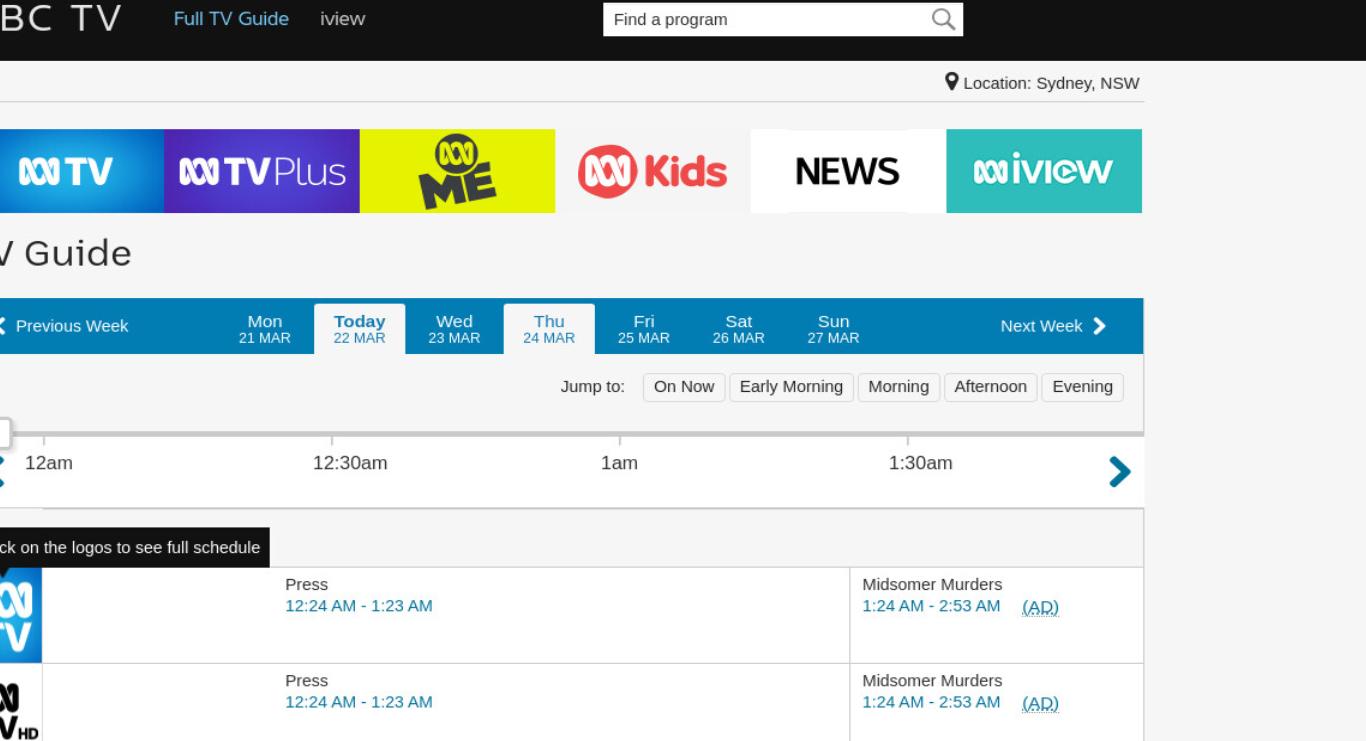Open iview link in header
The height and width of the screenshot is (741, 1366).
[x=342, y=18]
